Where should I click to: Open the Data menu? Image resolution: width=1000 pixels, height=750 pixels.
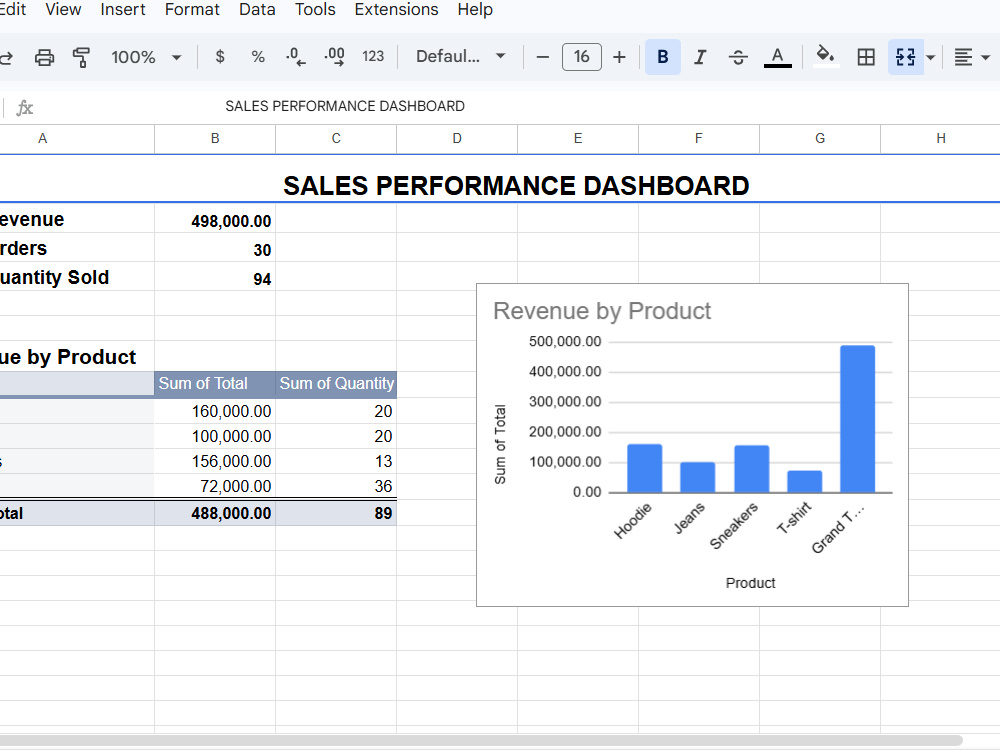tap(257, 10)
